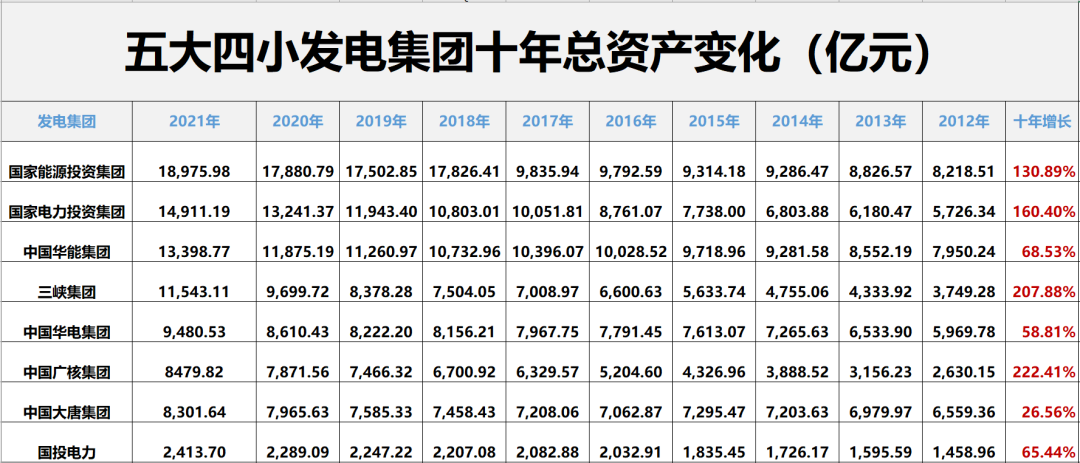
Task: Select the growth value 68.53%
Action: pos(1048,251)
